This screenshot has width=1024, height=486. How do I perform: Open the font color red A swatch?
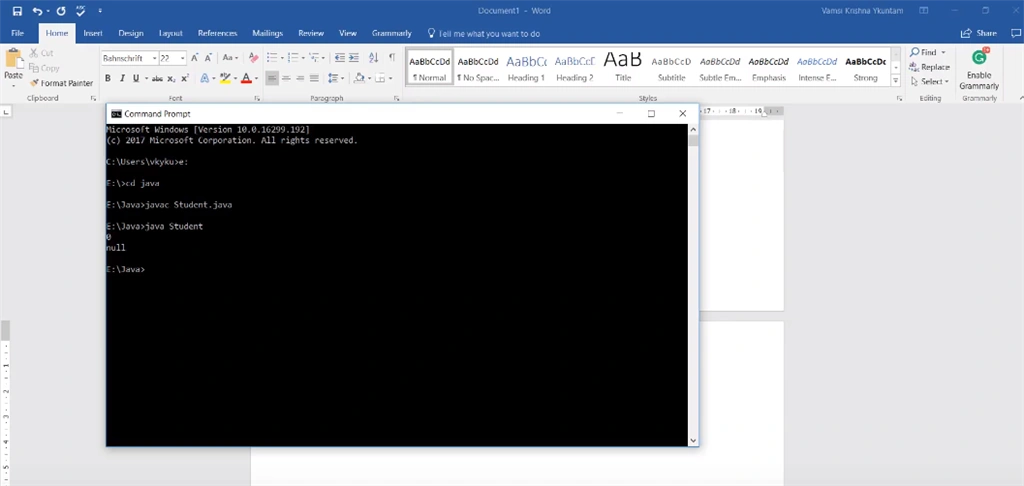246,78
